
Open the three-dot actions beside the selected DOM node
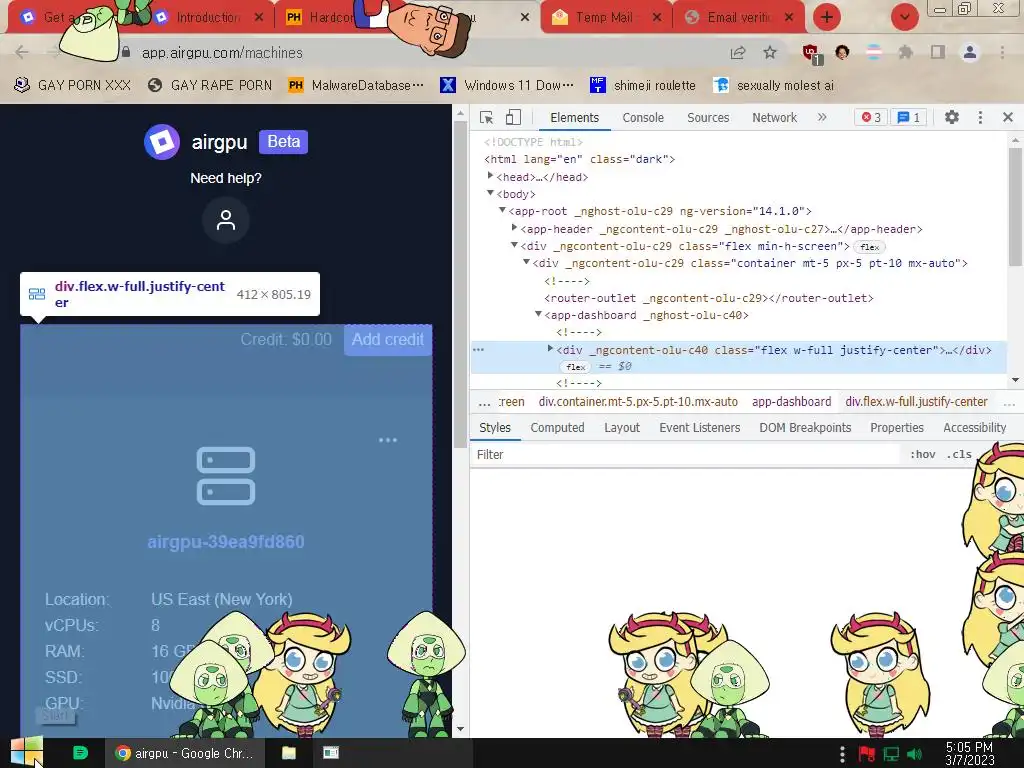pyautogui.click(x=479, y=349)
